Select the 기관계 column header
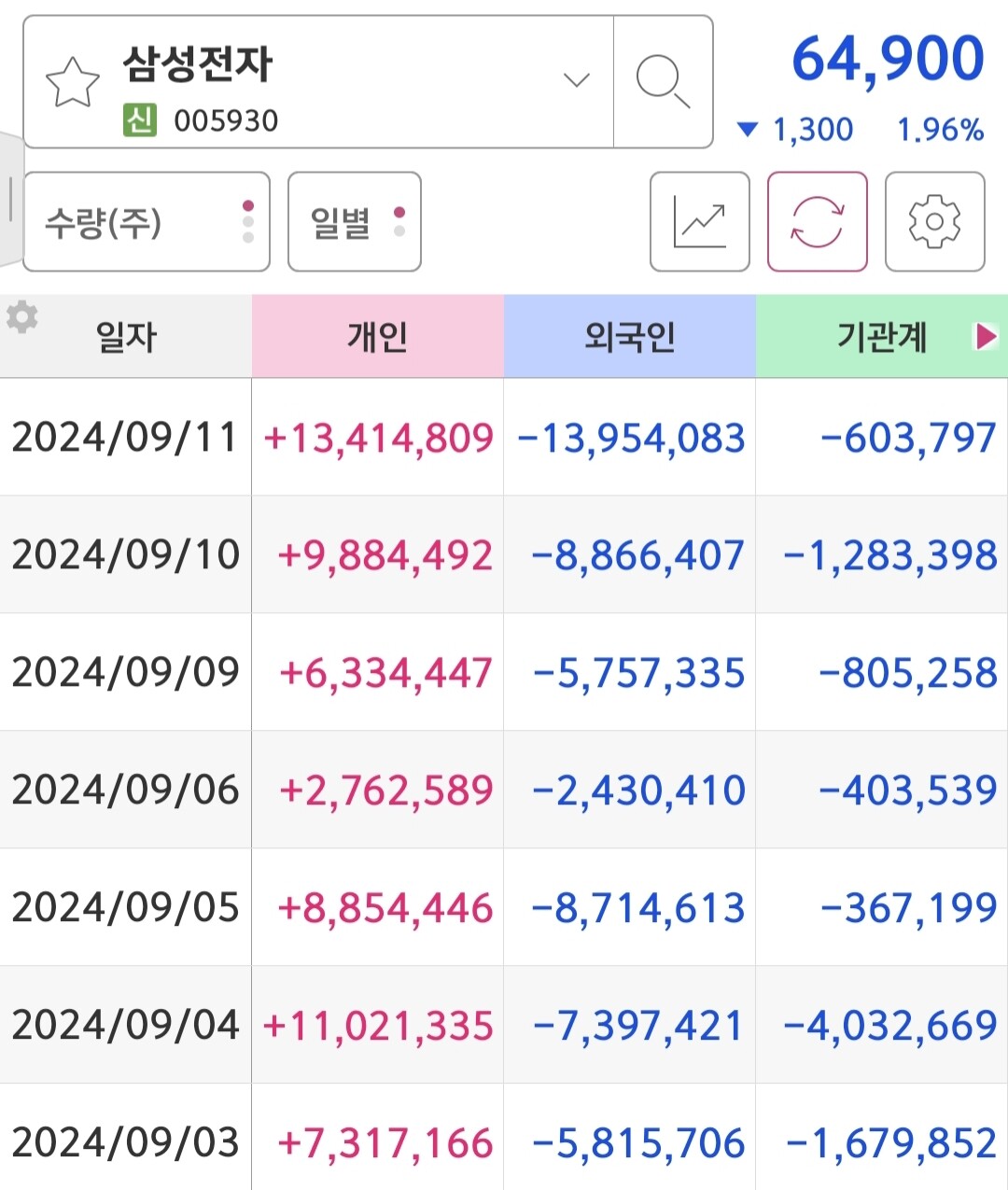1008x1190 pixels. click(x=881, y=336)
